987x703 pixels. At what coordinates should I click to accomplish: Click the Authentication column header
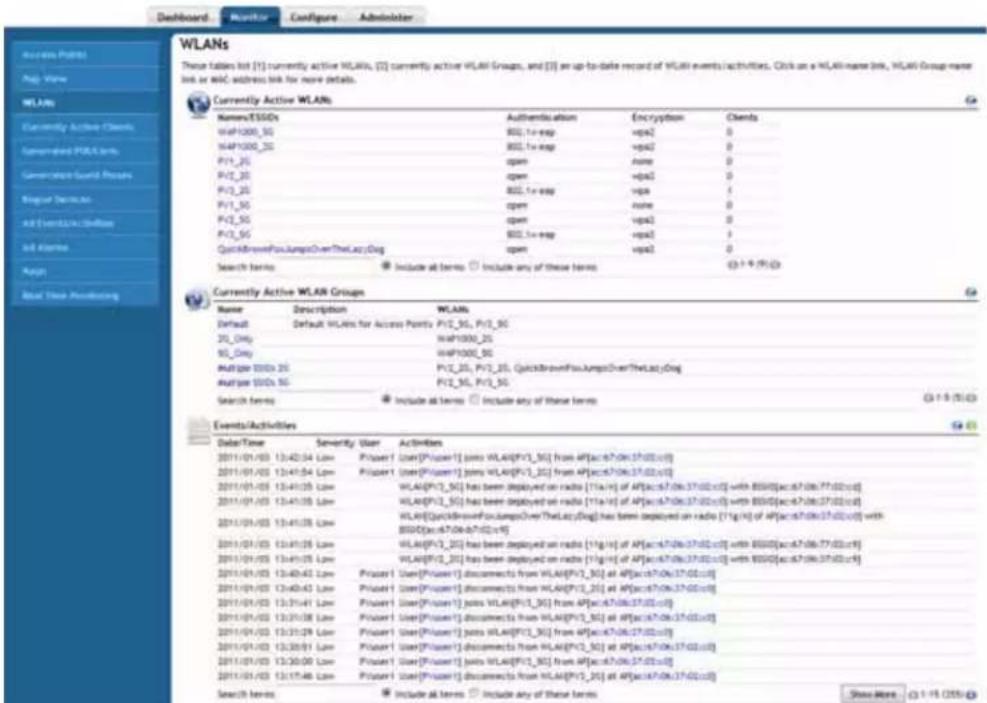pos(541,118)
